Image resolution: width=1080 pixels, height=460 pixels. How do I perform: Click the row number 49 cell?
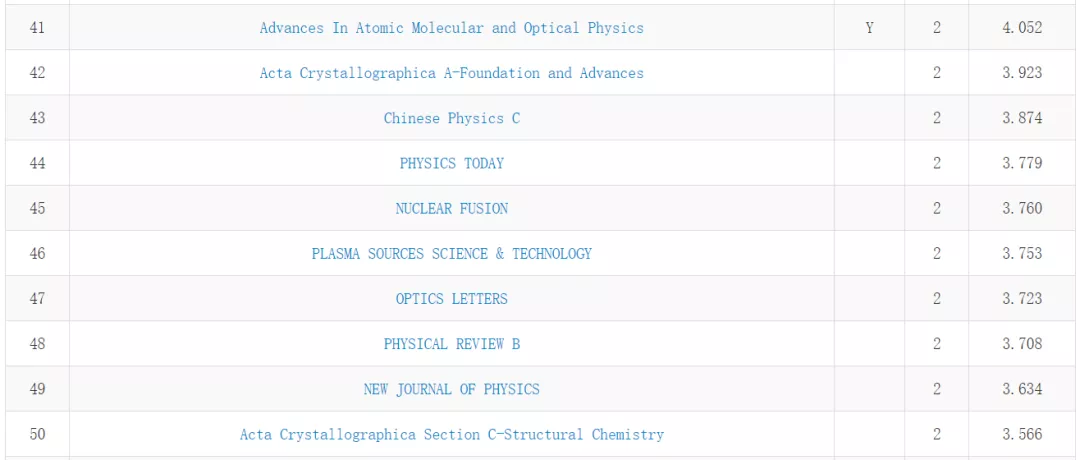click(37, 389)
